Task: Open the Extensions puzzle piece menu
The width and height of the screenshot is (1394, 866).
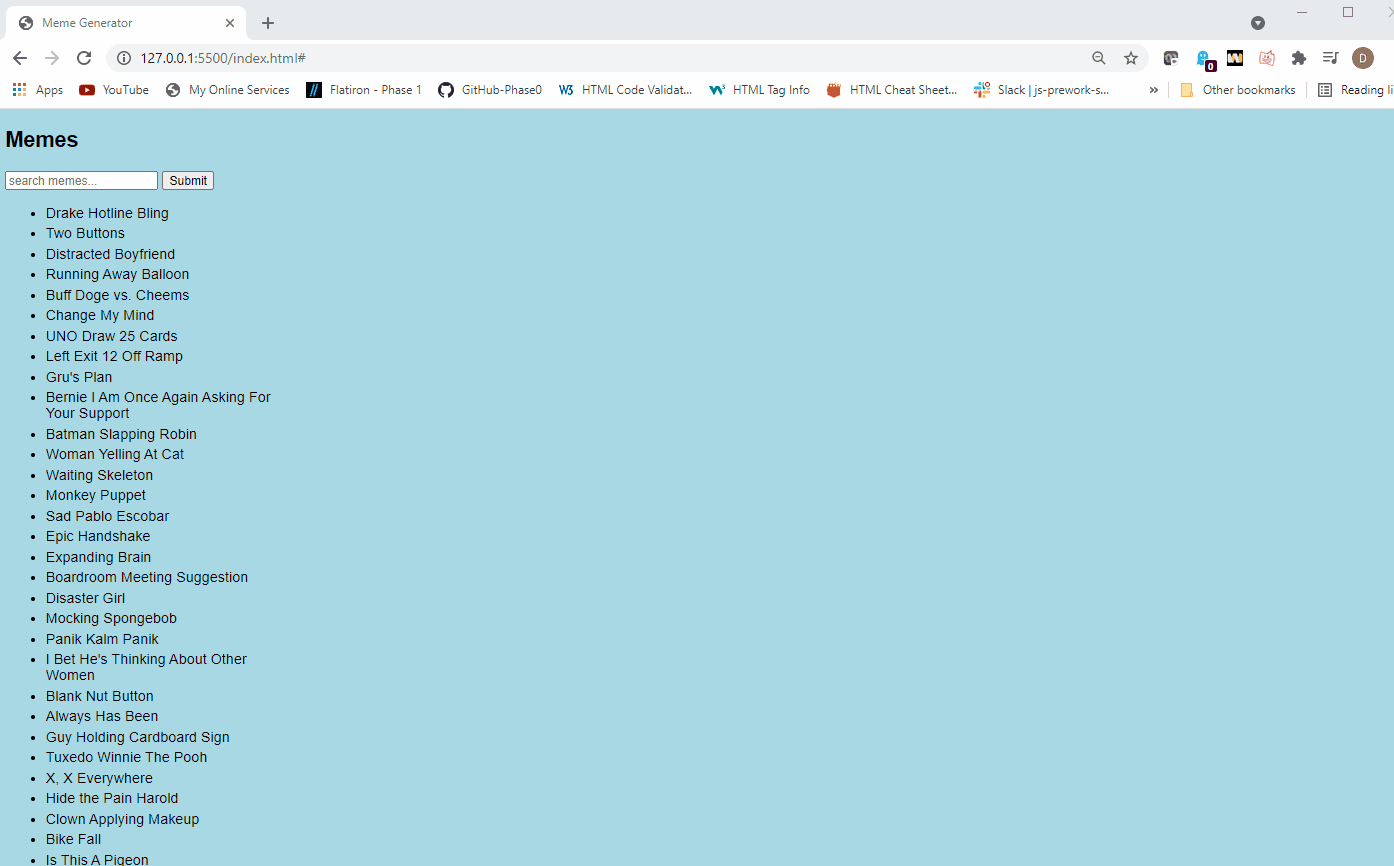Action: [1299, 58]
